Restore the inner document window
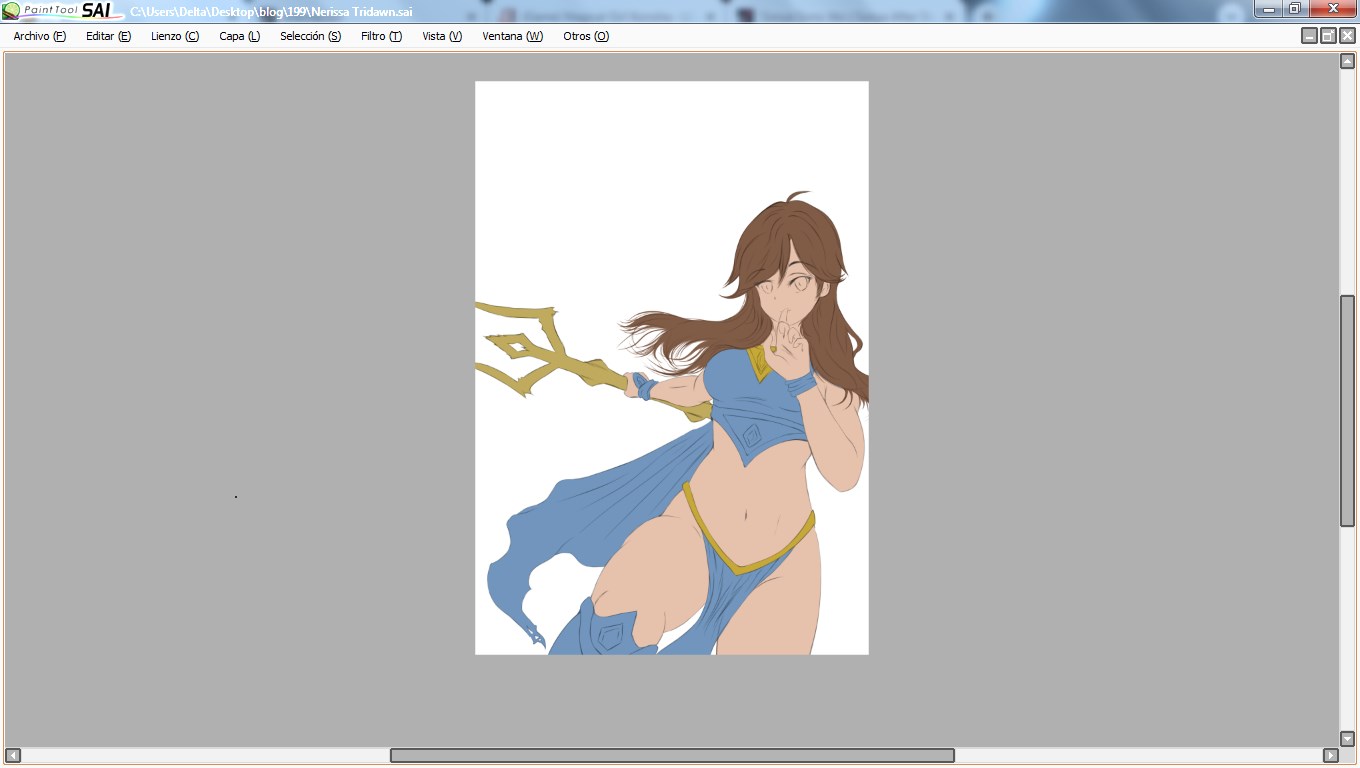This screenshot has width=1360, height=768. [x=1328, y=36]
